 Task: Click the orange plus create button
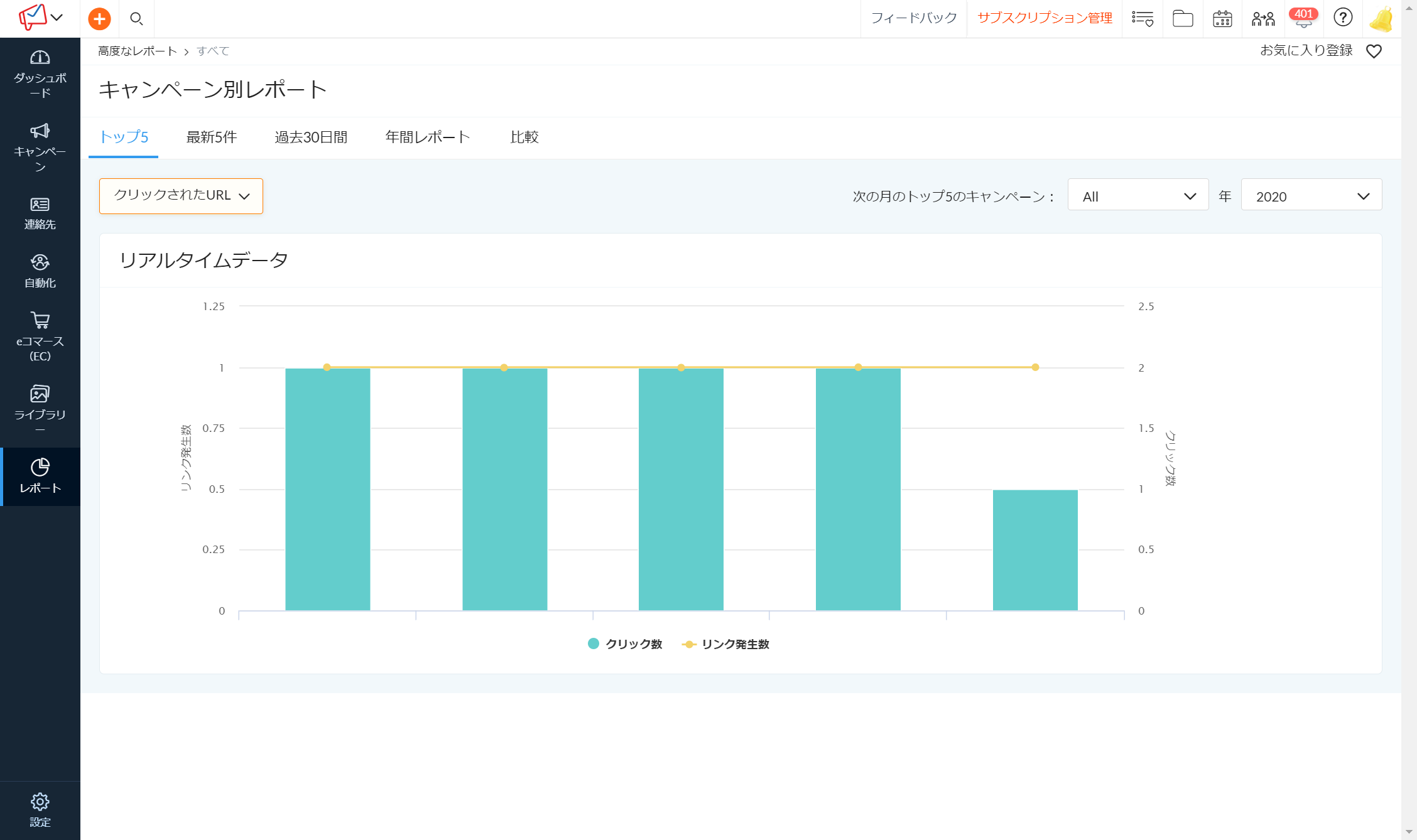click(99, 19)
